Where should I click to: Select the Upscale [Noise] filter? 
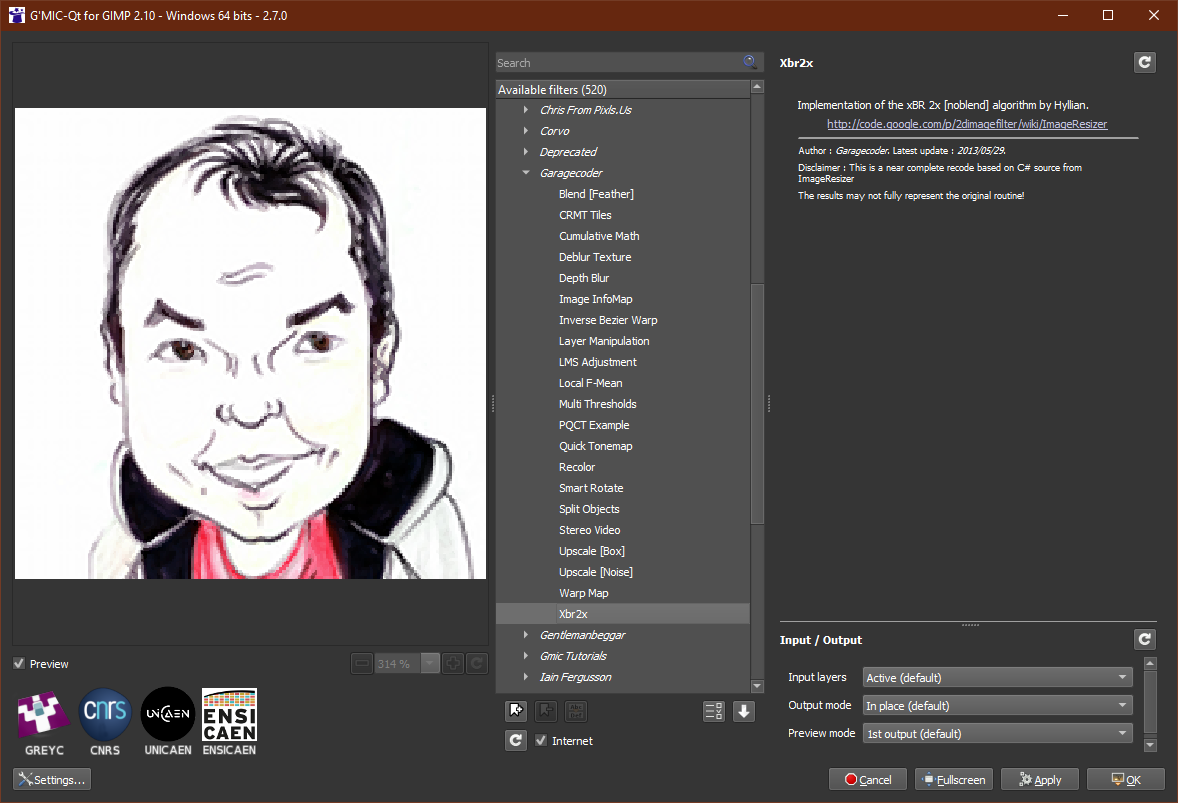point(596,572)
